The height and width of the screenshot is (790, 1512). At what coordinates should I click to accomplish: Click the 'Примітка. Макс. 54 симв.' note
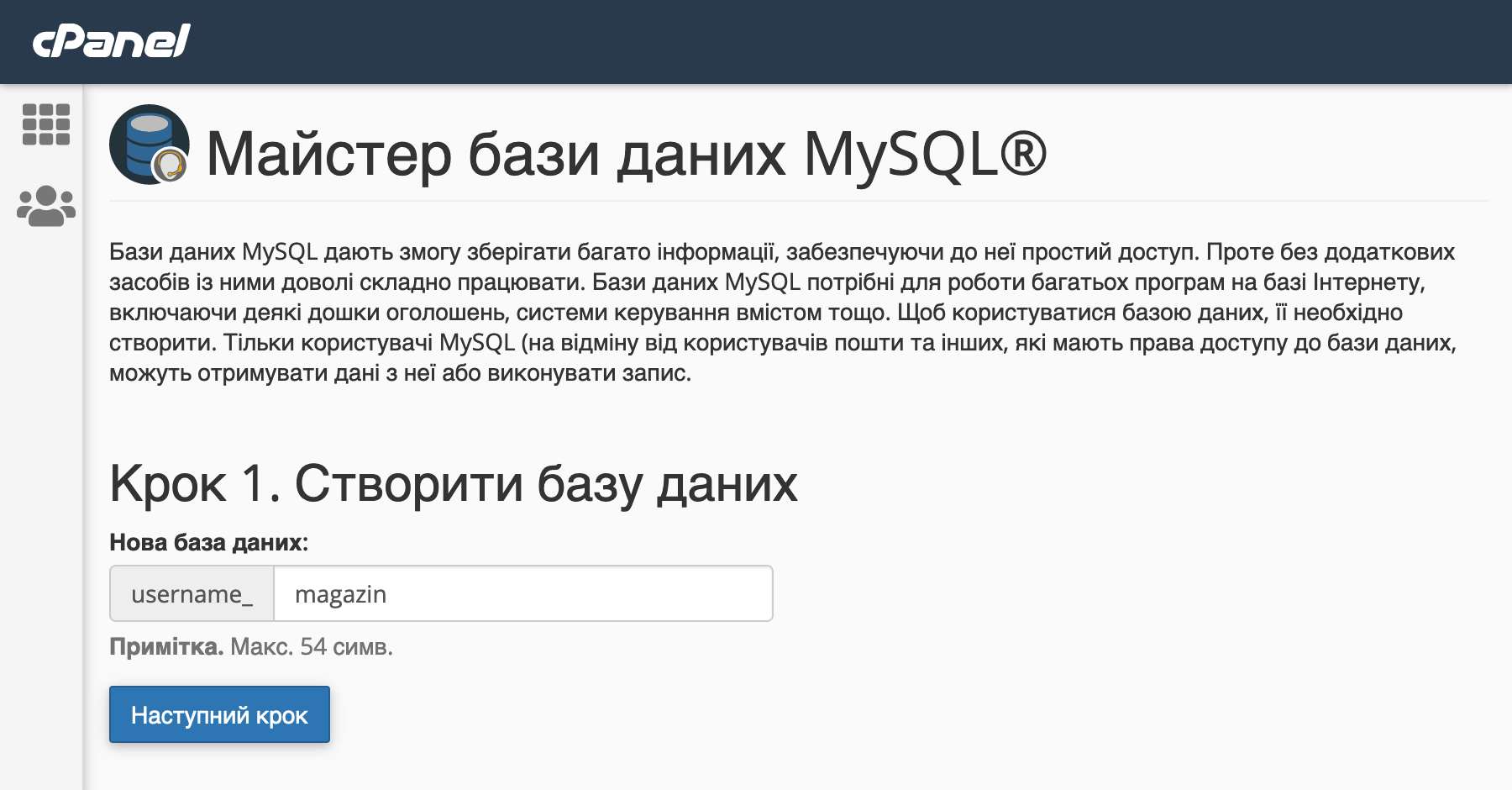pyautogui.click(x=251, y=646)
